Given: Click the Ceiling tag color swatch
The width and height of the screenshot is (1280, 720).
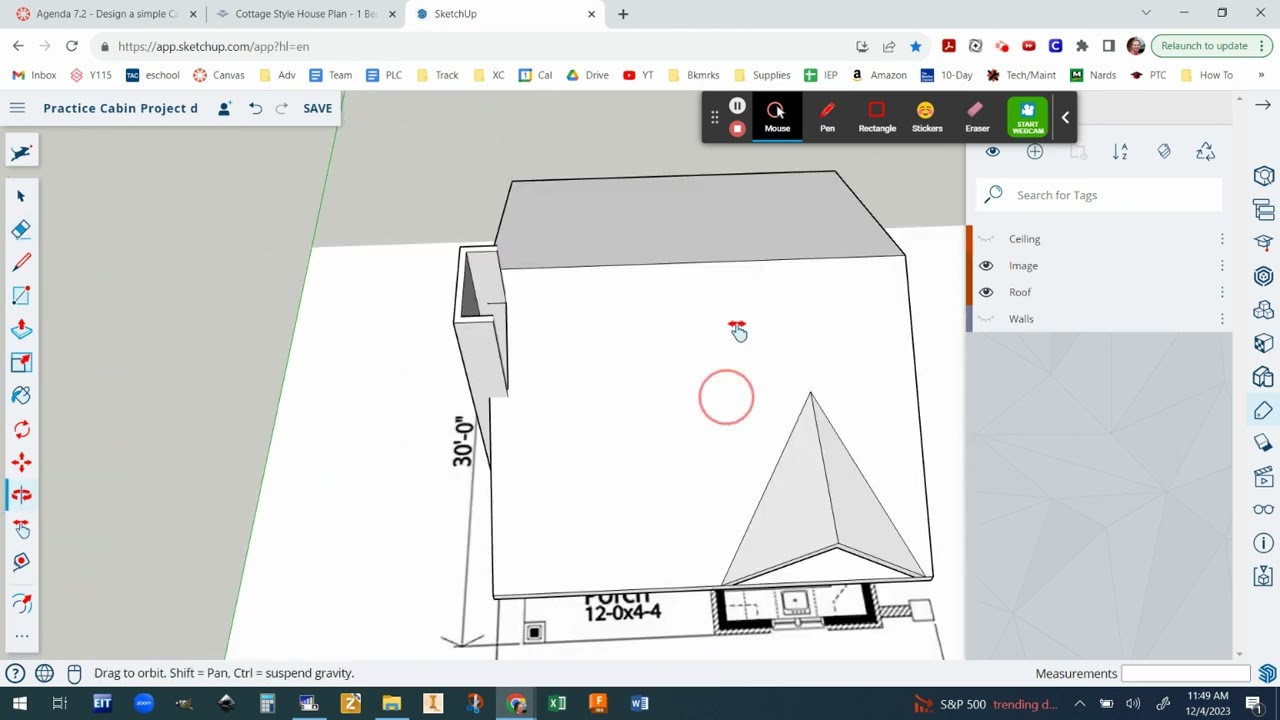Looking at the screenshot, I should pyautogui.click(x=969, y=239).
